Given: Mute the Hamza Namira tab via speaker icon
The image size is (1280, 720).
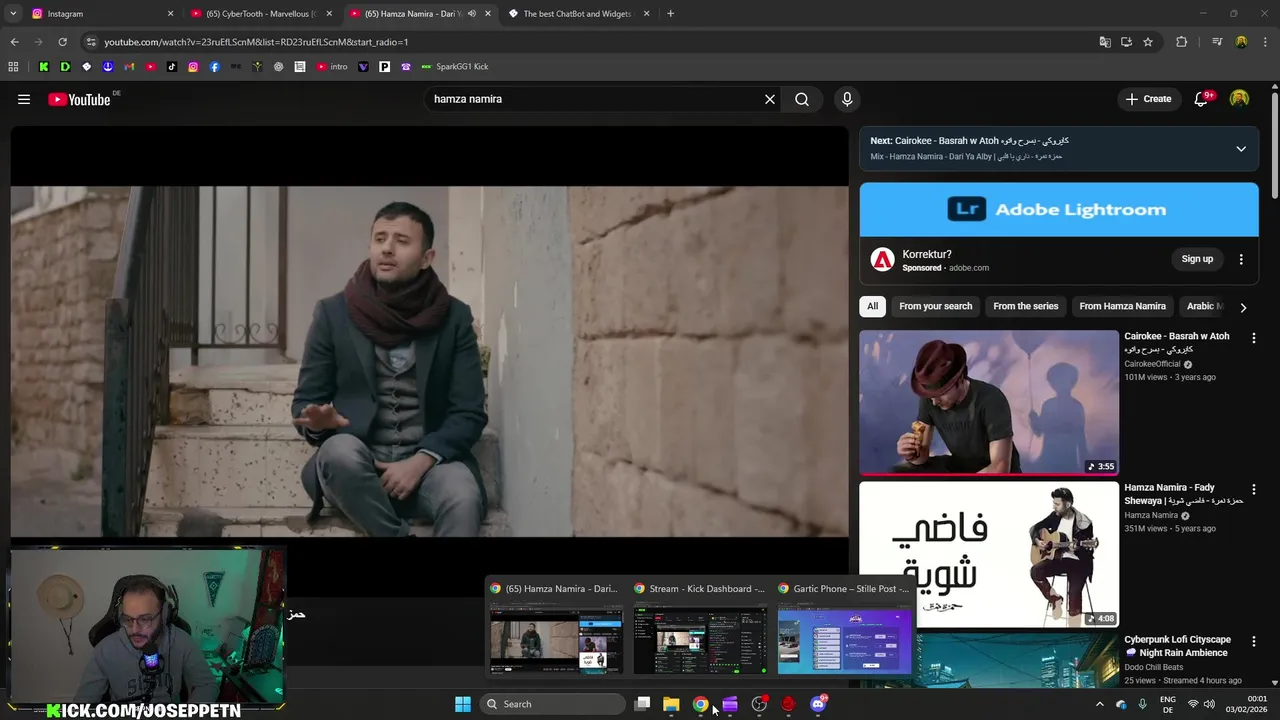Looking at the screenshot, I should [472, 14].
